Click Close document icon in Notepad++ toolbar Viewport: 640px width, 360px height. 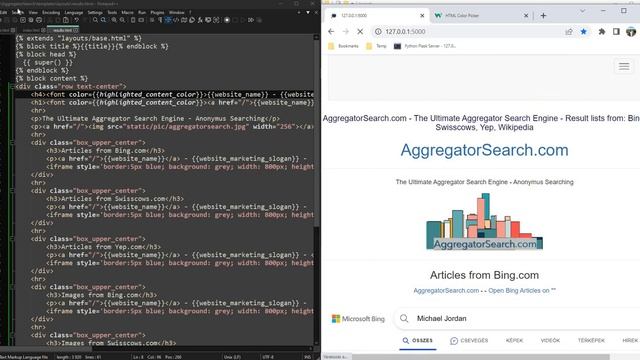click(x=23, y=20)
